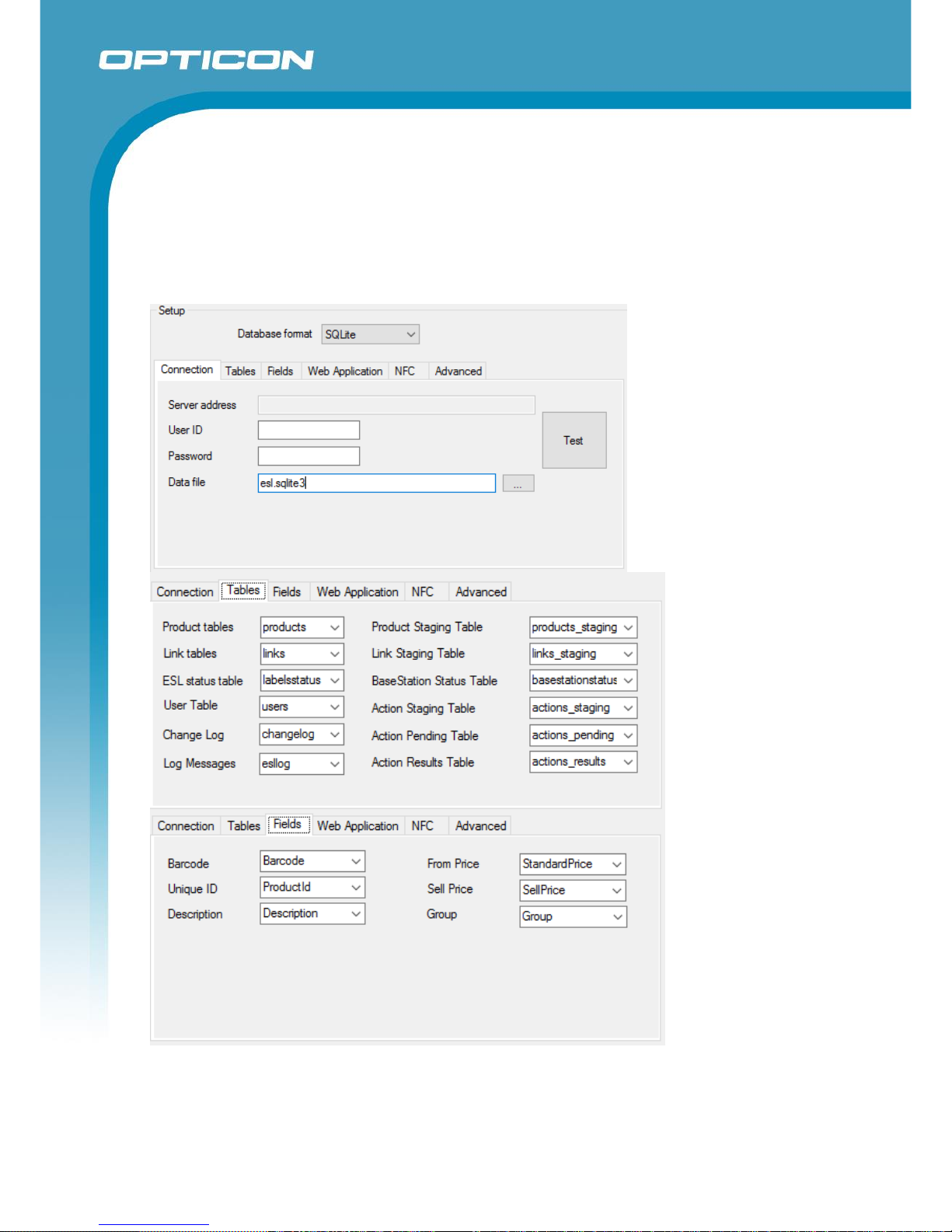Click the browse (...) button for Data file
The width and height of the screenshot is (952, 1232).
pyautogui.click(x=518, y=483)
